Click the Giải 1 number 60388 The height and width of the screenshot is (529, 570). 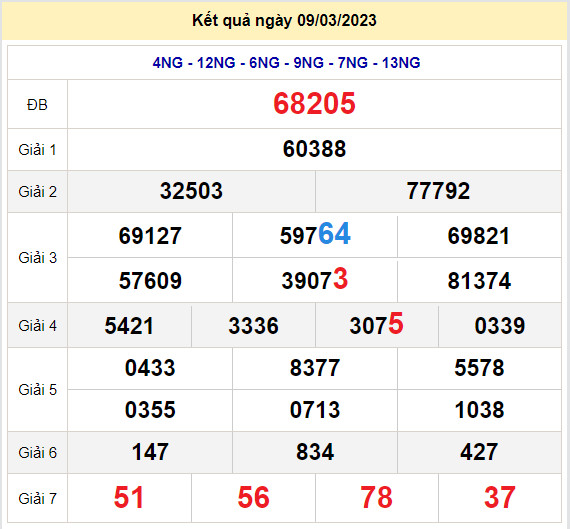click(314, 149)
